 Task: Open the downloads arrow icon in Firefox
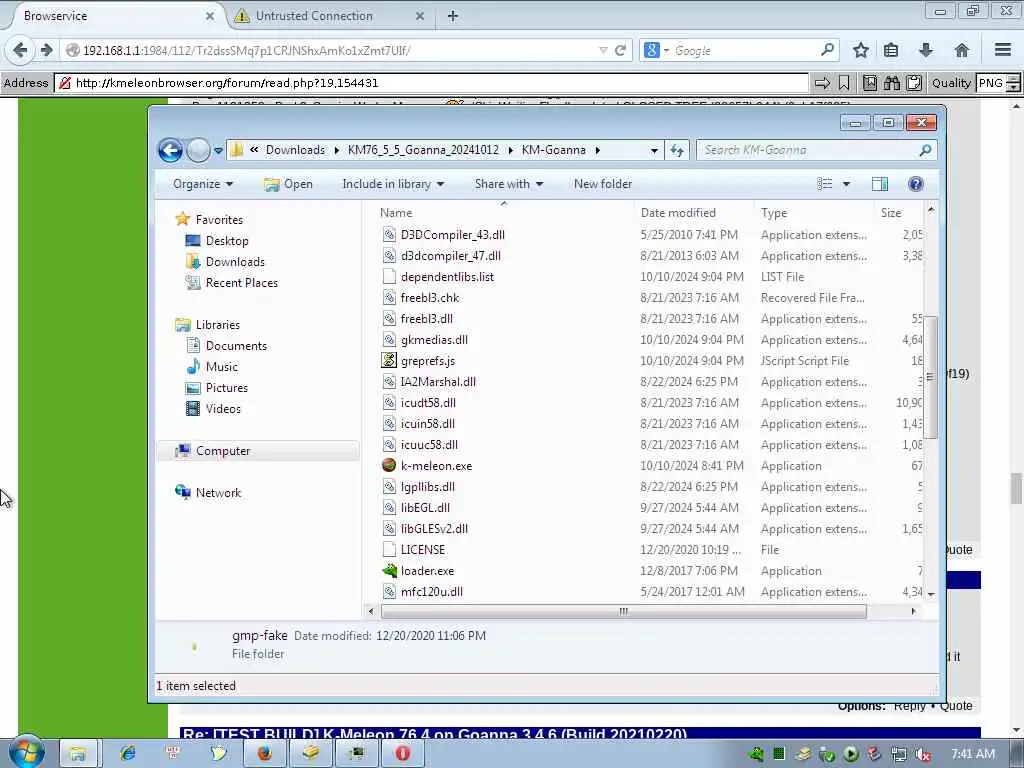925,50
